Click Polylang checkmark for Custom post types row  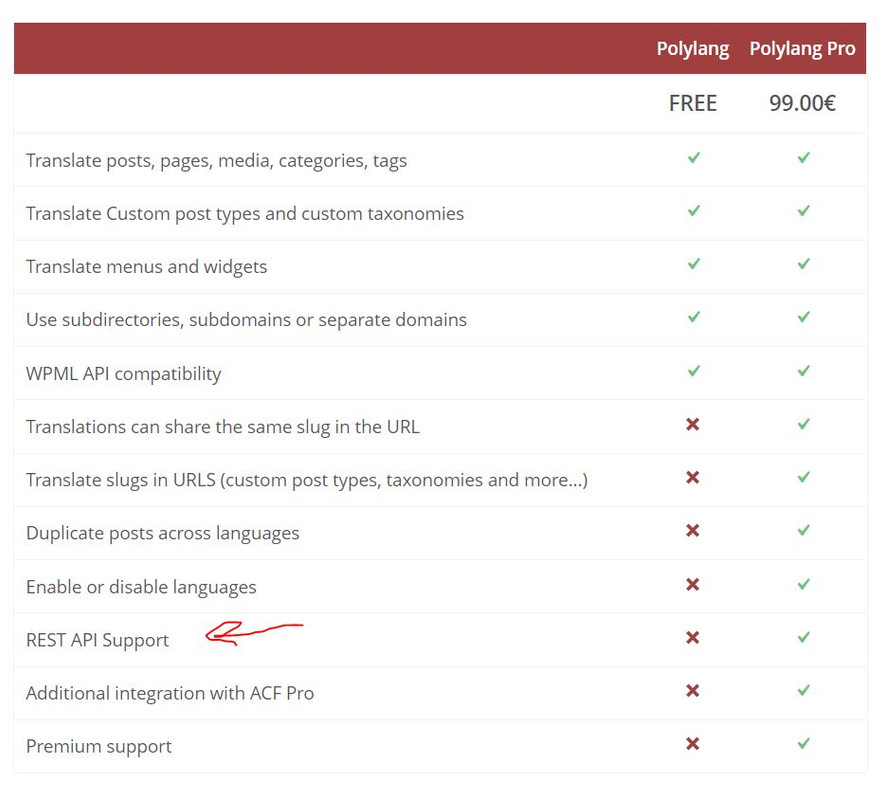[x=694, y=211]
